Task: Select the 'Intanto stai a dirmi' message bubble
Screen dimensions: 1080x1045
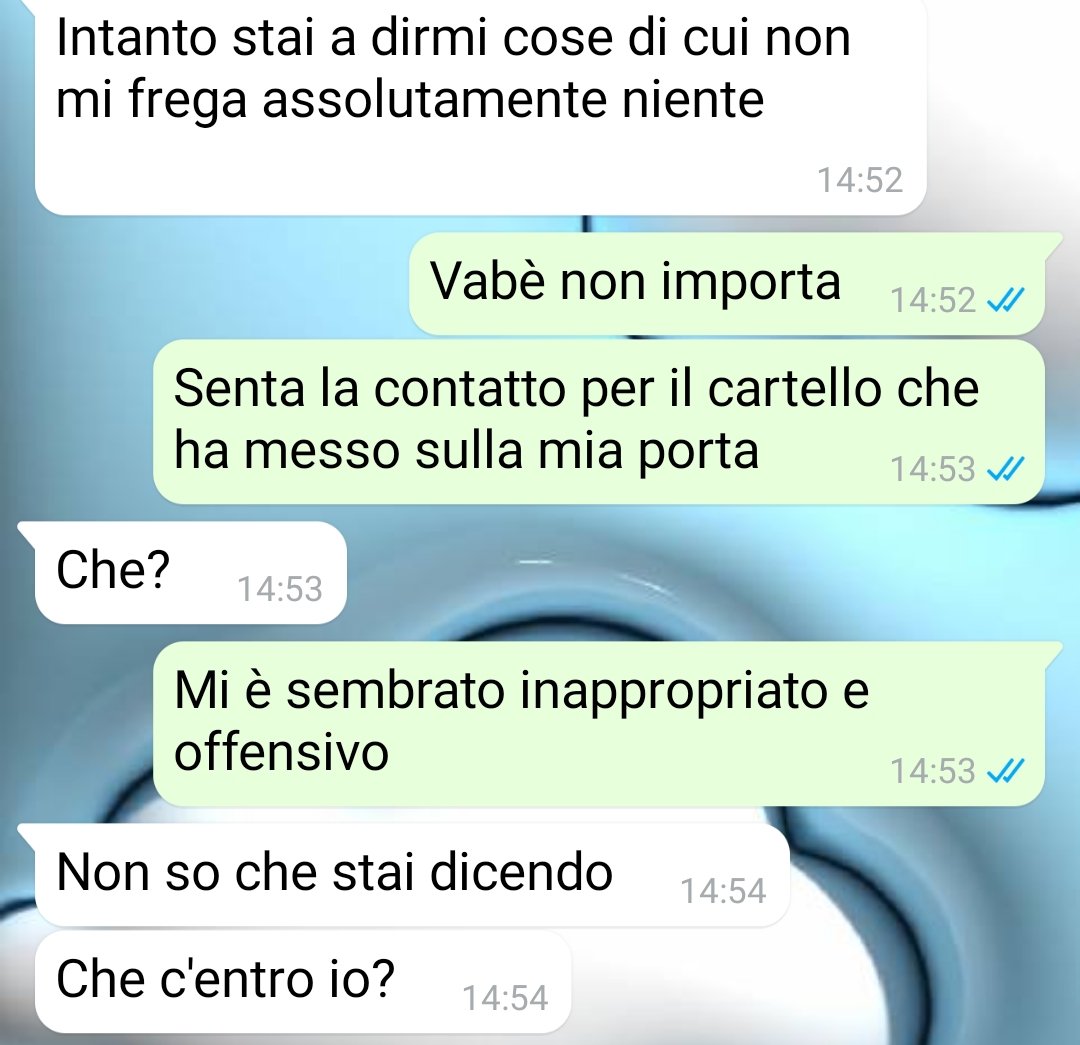Action: tap(481, 107)
